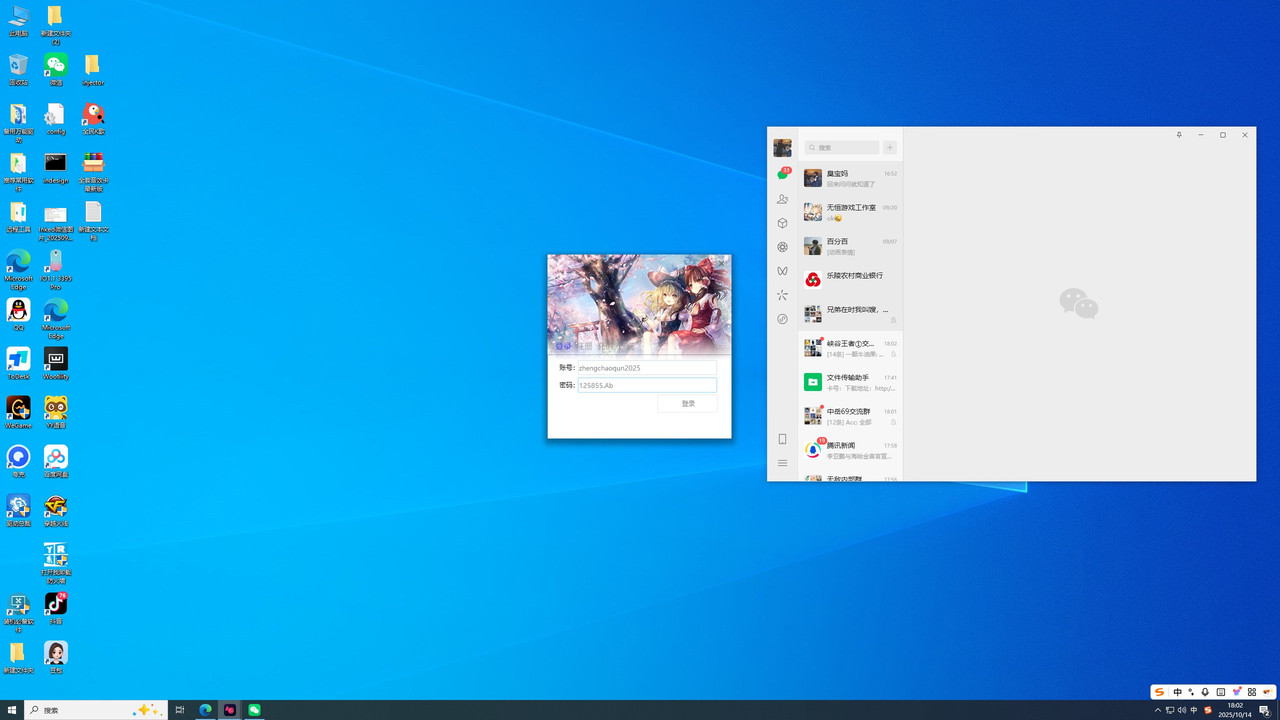The image size is (1280, 720).
Task: Open the chat with 臭宝妈
Action: [851, 179]
